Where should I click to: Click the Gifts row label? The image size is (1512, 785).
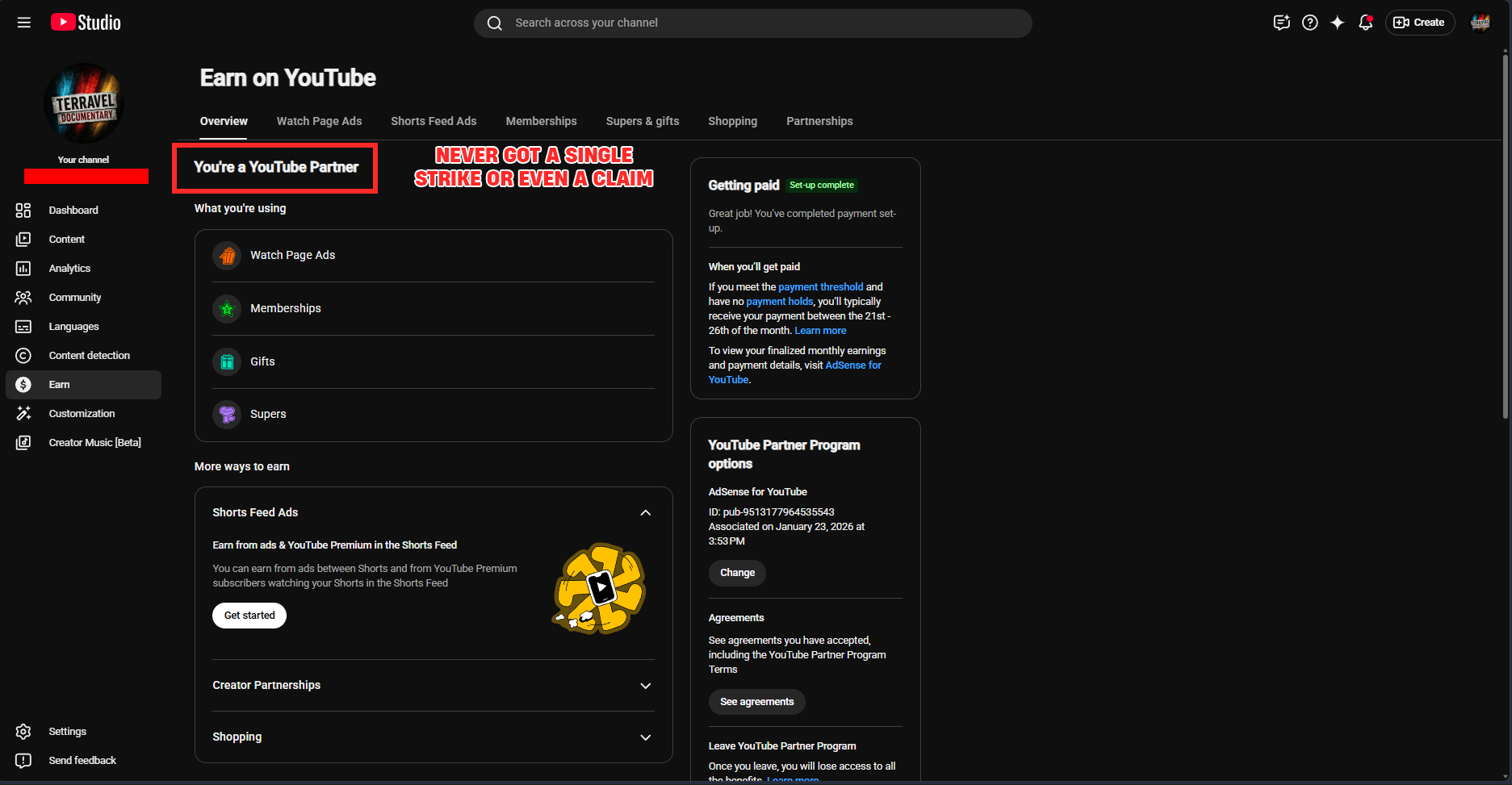(x=262, y=362)
